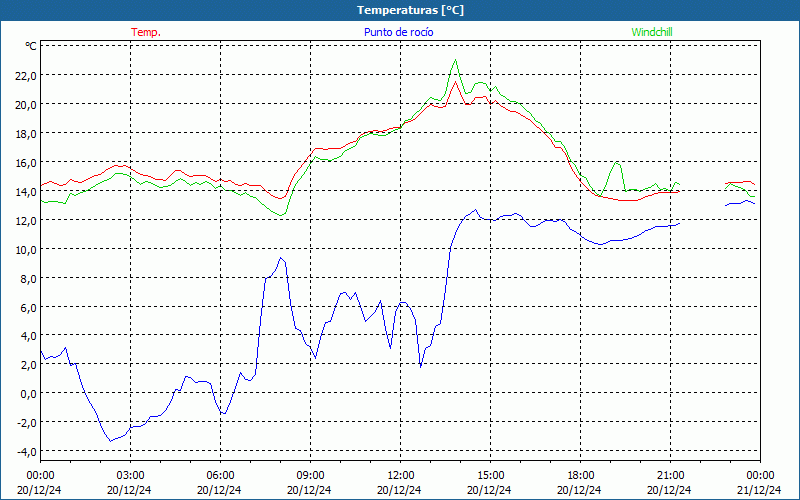Click the blue dew point peak near 08:00
Image resolution: width=800 pixels, height=500 pixels.
click(281, 258)
